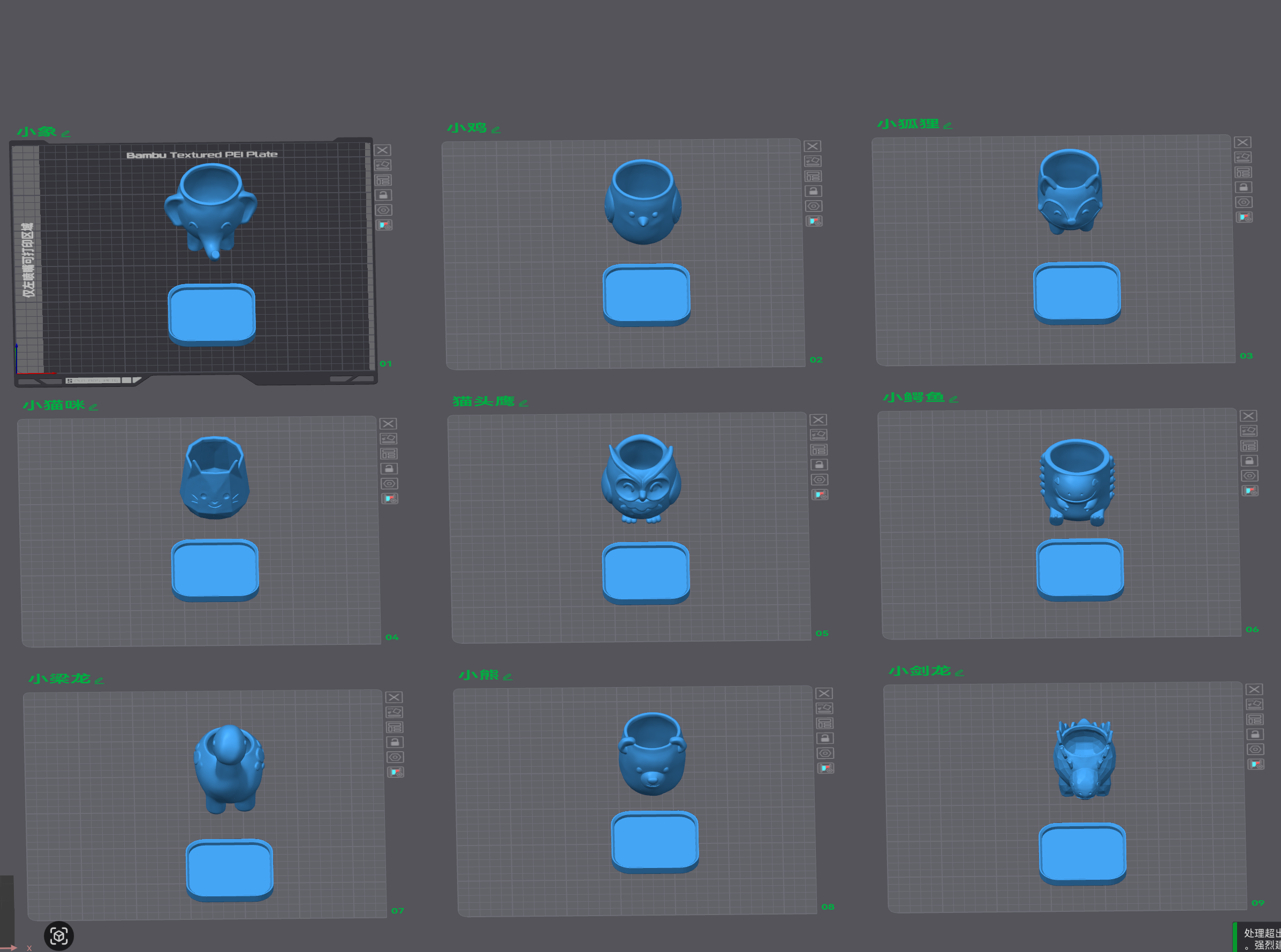Click the 小梁龙 plate title
This screenshot has height=952, width=1281.
pos(59,680)
